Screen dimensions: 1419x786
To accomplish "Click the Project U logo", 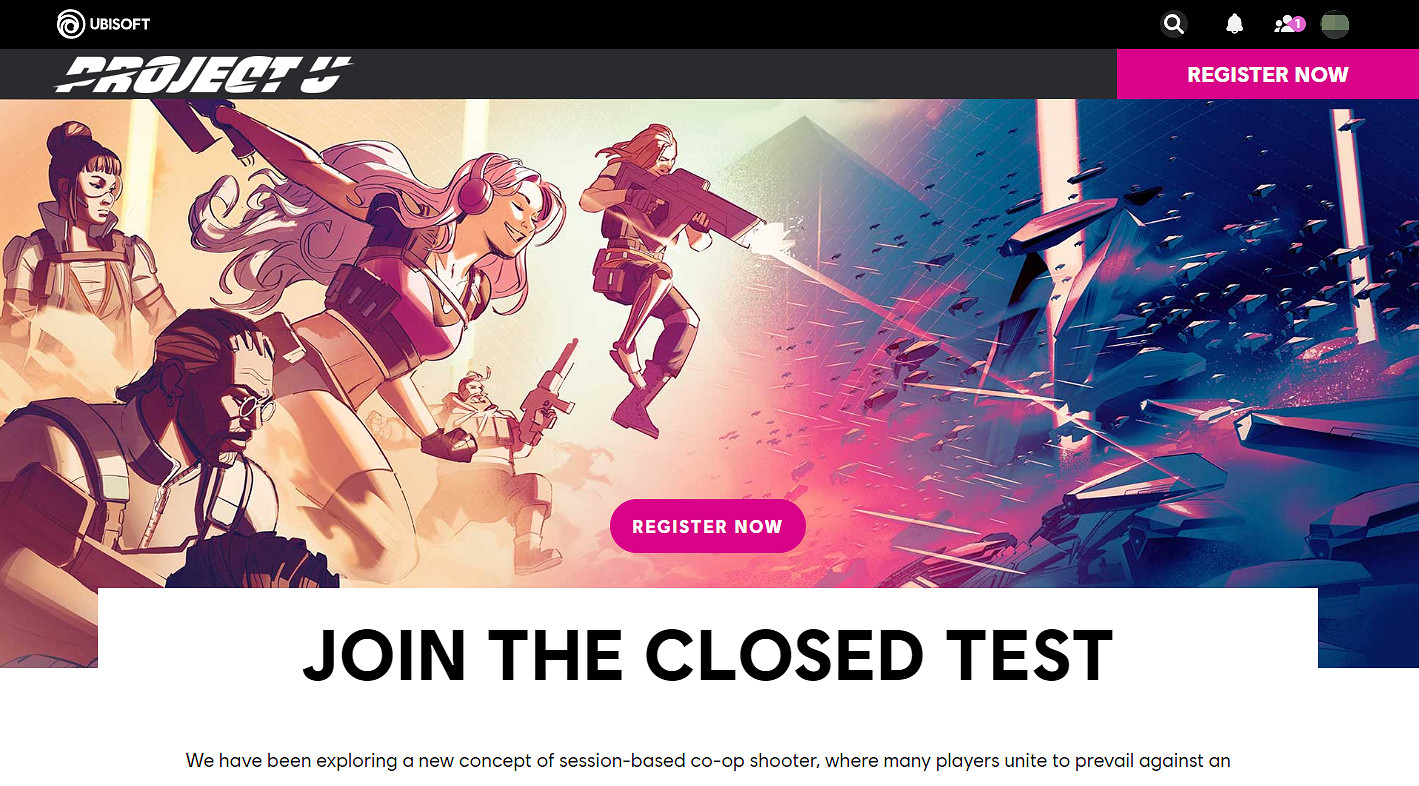I will pos(203,74).
